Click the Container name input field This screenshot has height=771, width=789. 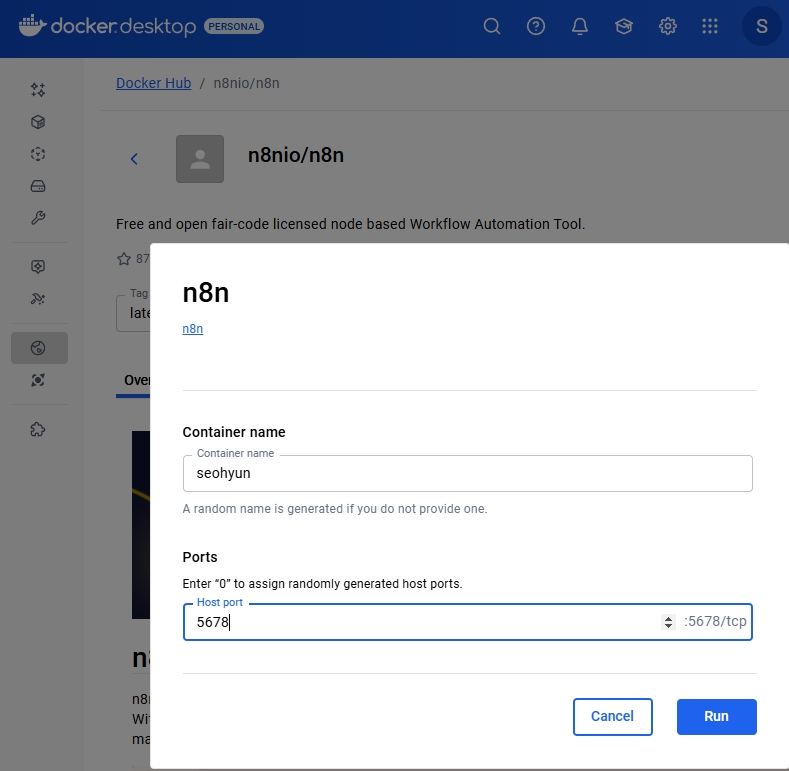467,474
